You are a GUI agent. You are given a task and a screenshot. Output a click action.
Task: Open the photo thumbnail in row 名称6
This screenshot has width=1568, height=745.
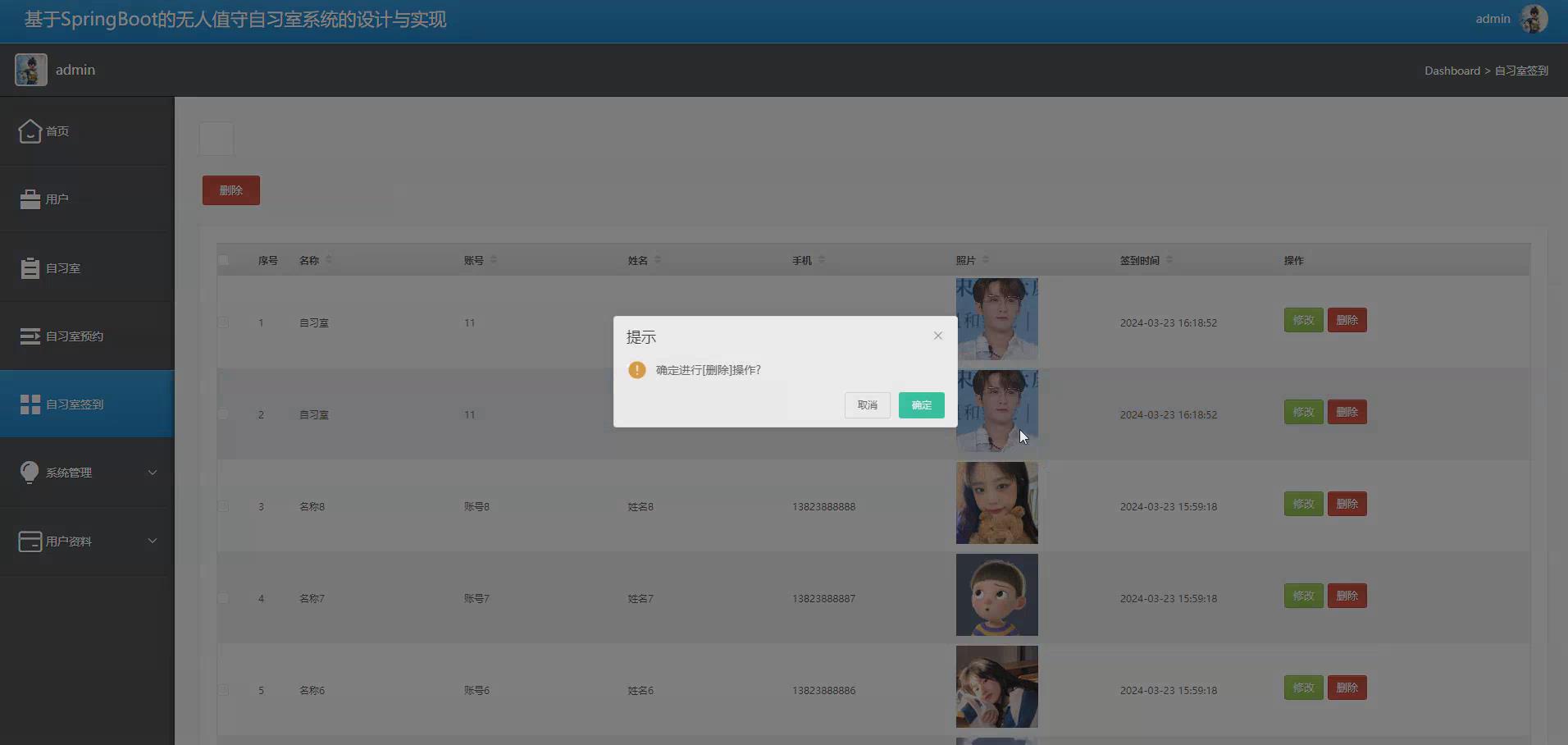(997, 687)
